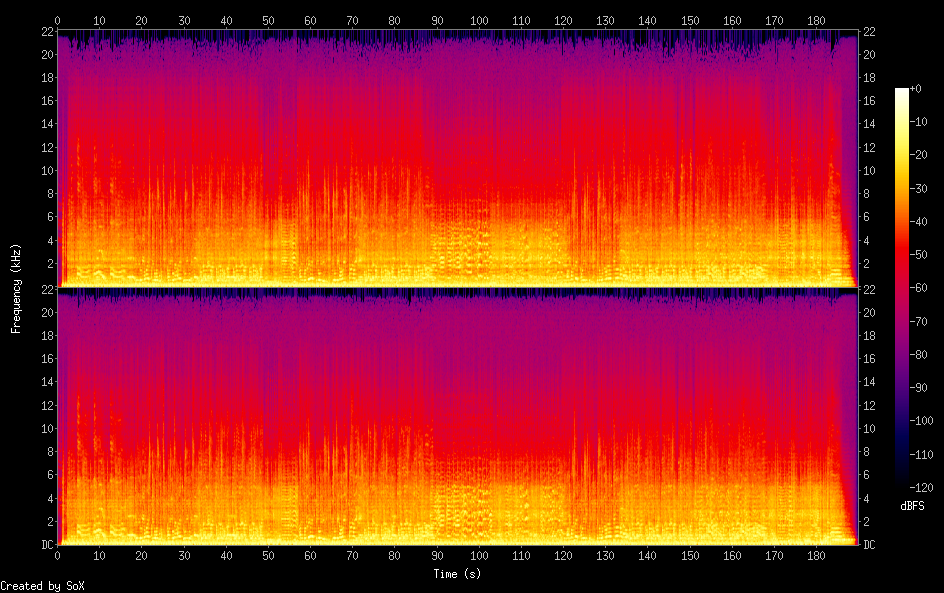Click "90" on the top time axis
This screenshot has width=944, height=593.
437,20
